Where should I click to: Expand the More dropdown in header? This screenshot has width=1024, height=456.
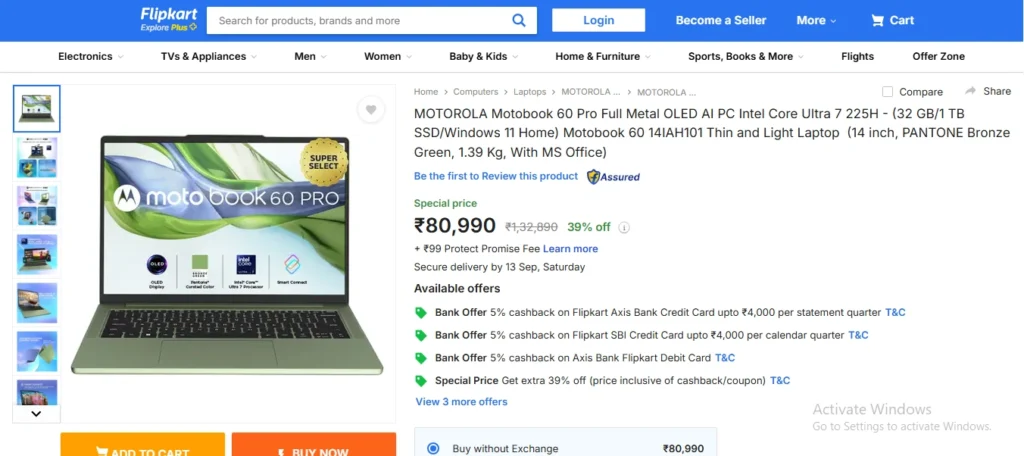tap(818, 20)
